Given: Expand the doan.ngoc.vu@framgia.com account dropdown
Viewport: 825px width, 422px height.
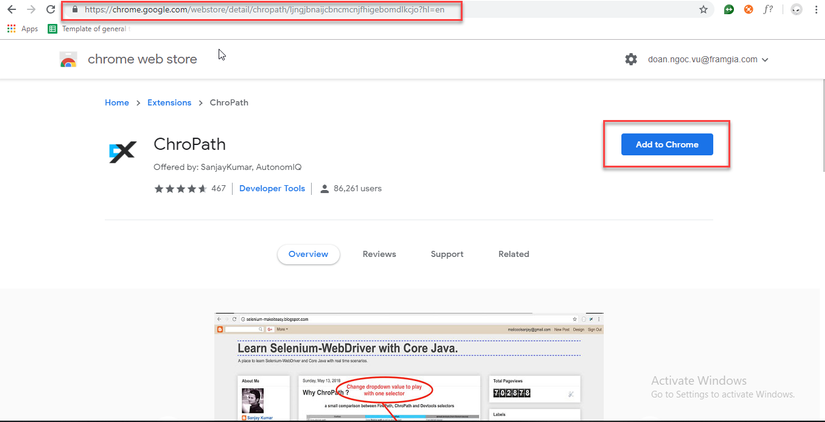Looking at the screenshot, I should [x=708, y=59].
